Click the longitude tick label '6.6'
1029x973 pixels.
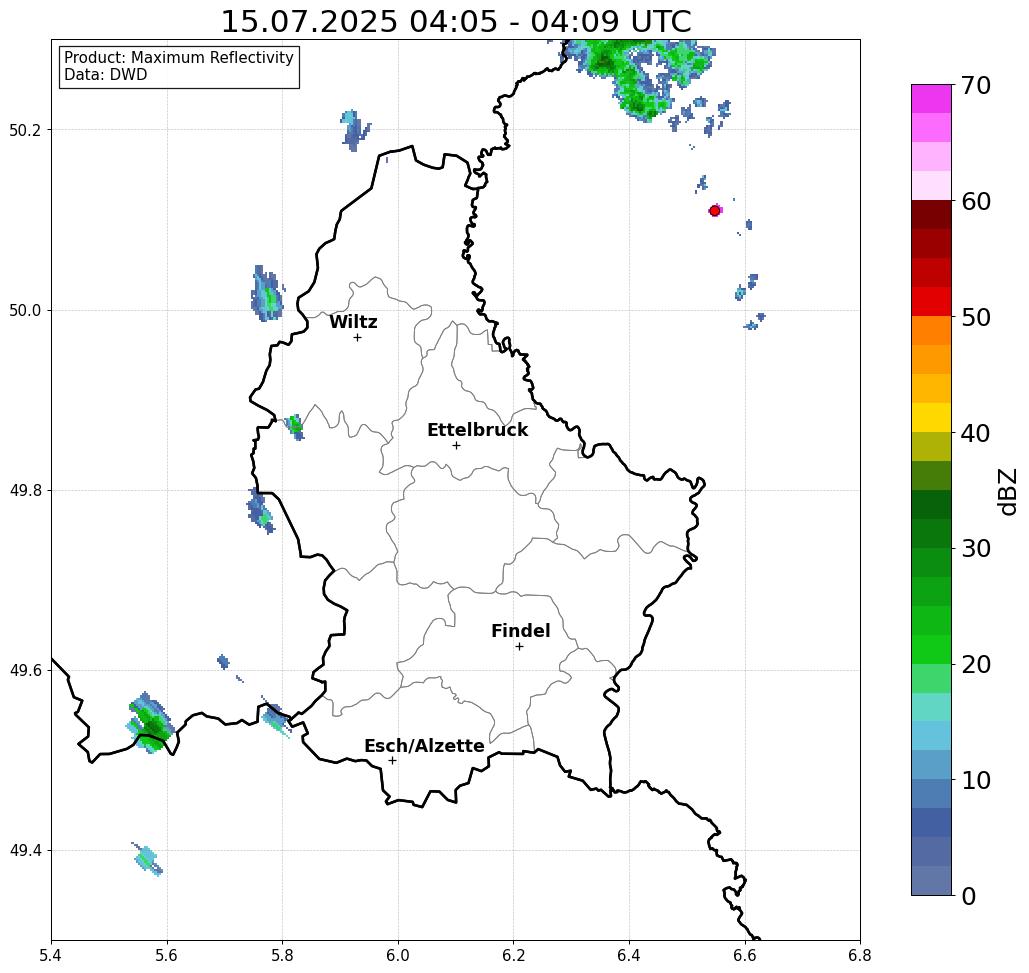745,955
